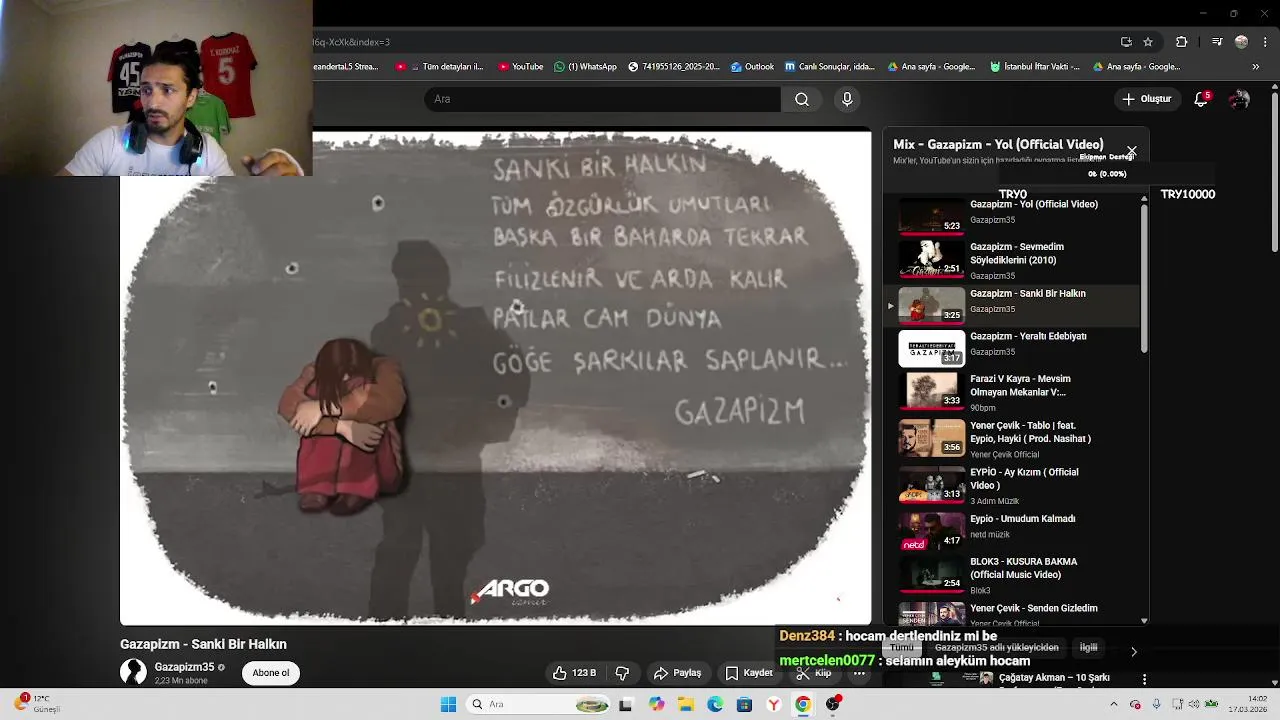
Task: Play Gazapizm - Yol (Official Video) thumbnail
Action: [x=931, y=215]
